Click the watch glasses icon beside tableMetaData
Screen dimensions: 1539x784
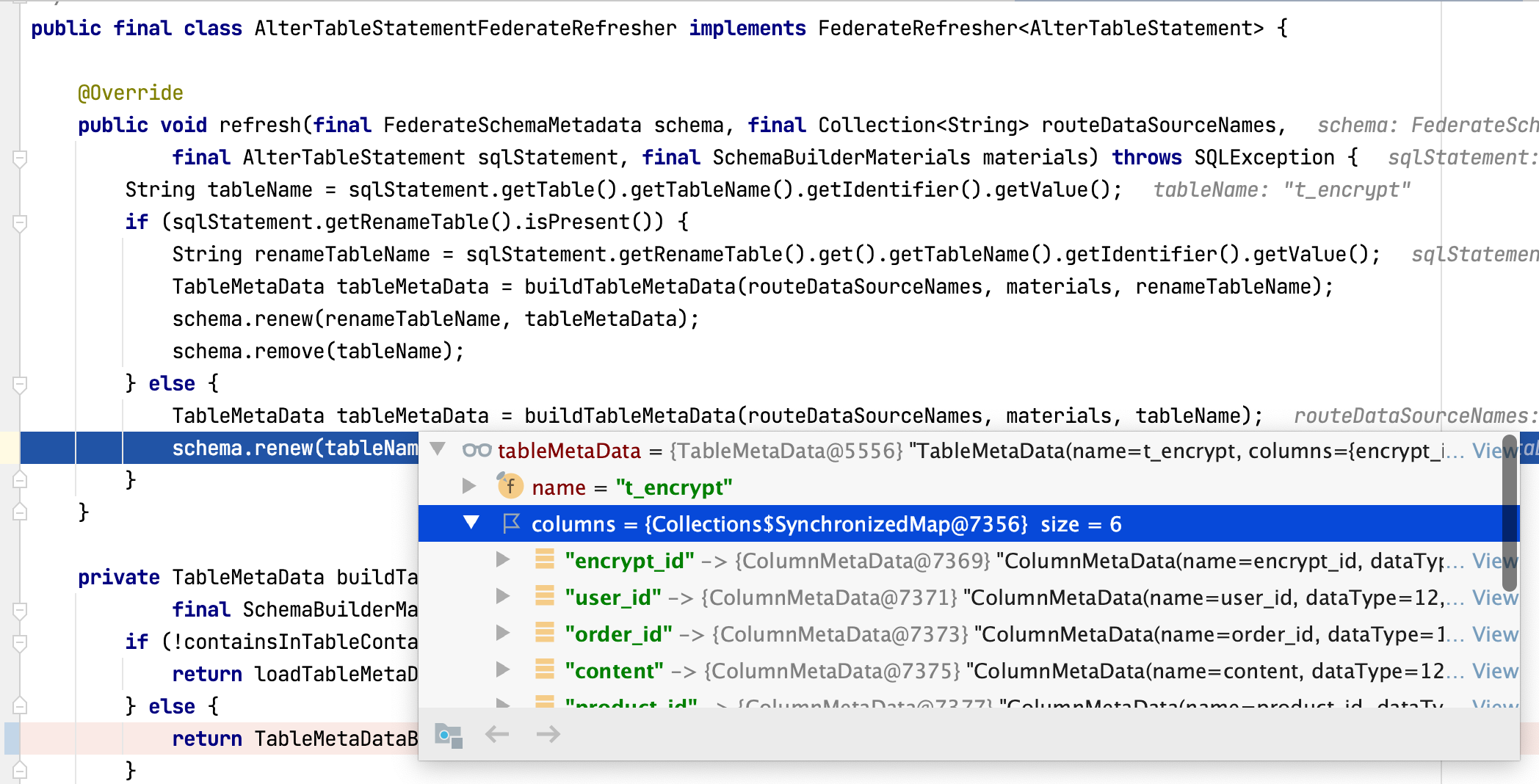tap(477, 450)
